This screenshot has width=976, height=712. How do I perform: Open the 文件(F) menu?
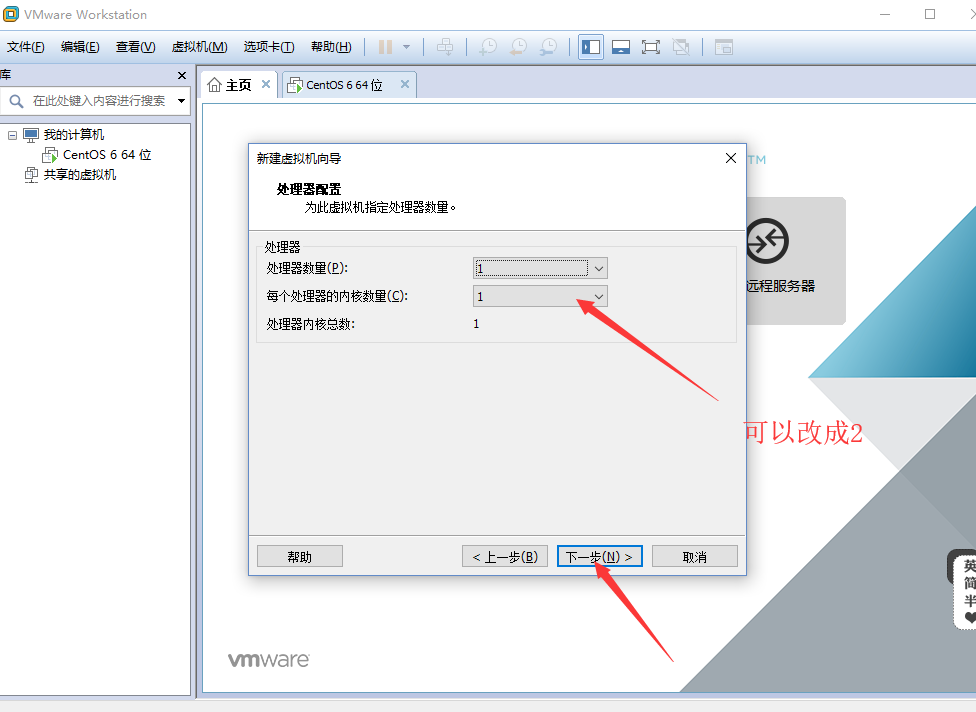(26, 47)
